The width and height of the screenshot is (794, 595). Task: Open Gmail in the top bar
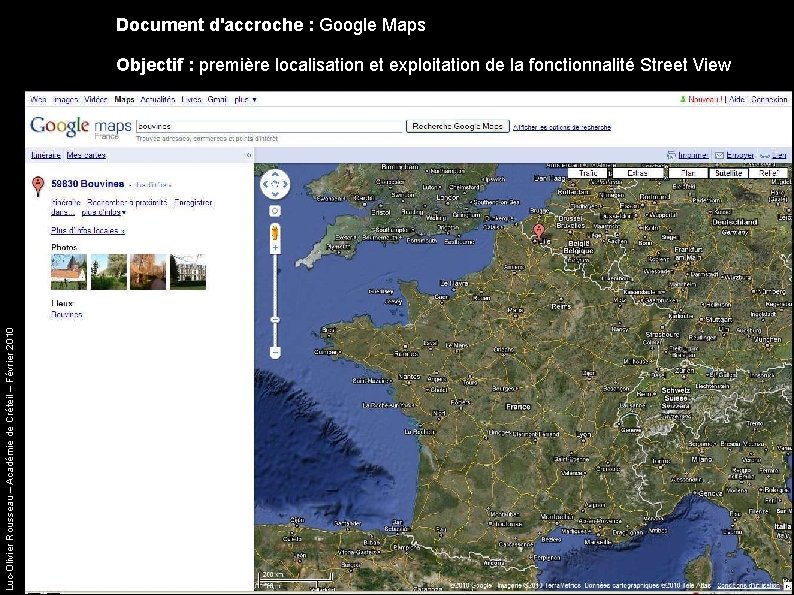(x=217, y=99)
